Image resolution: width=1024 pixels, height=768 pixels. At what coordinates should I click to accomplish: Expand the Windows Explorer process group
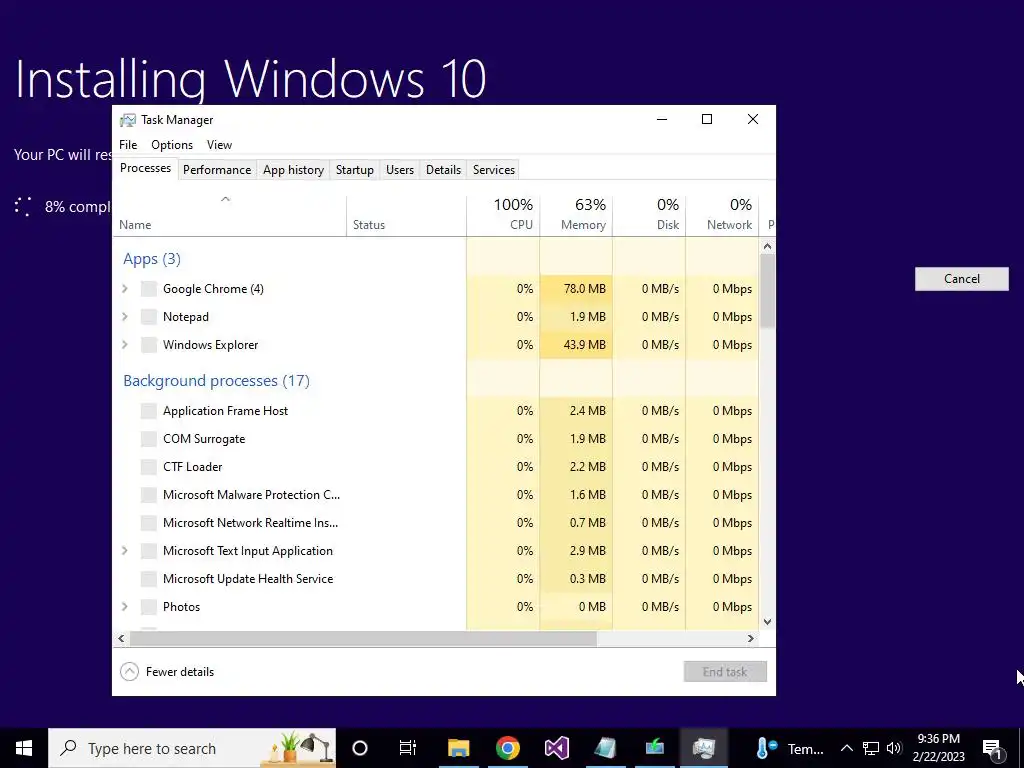(x=125, y=345)
